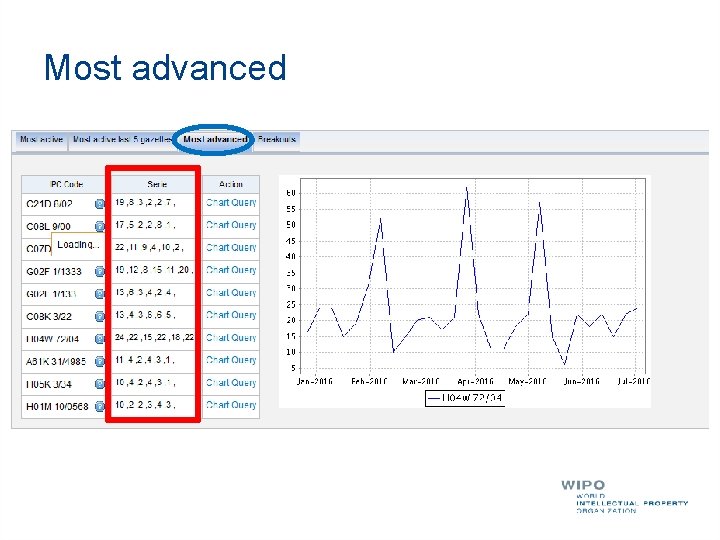Click the A61K 31/4985 IPC code
This screenshot has width=720, height=540.
pos(56,361)
